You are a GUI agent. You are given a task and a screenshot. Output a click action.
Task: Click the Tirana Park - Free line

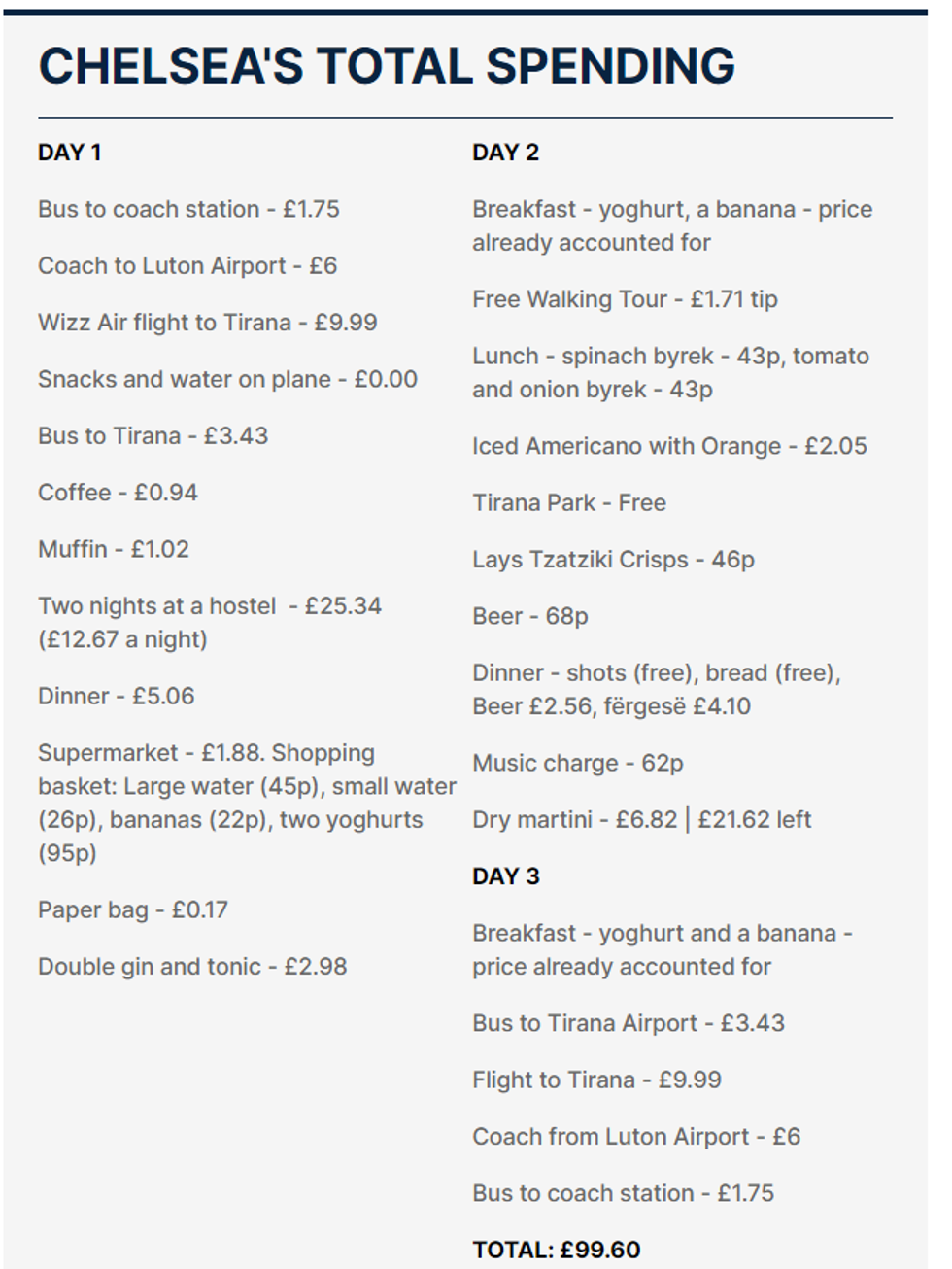[569, 503]
